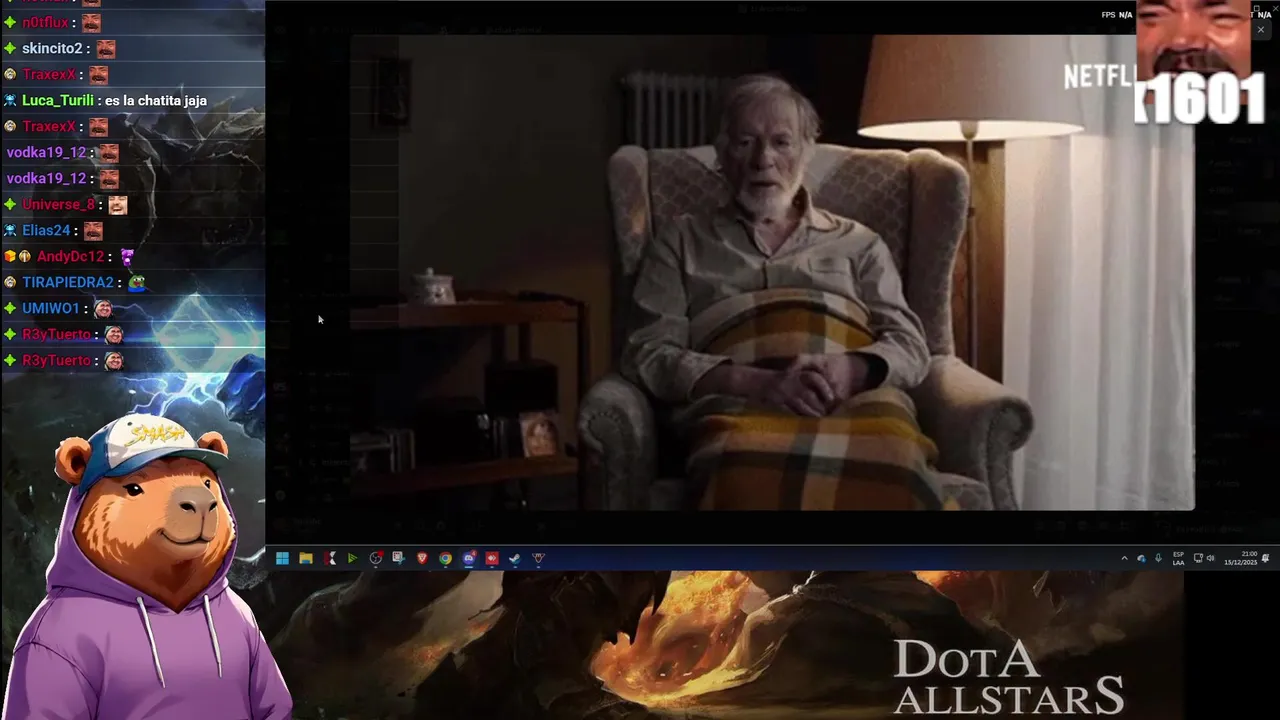Launch the green play-arrow app on taskbar

pos(352,558)
